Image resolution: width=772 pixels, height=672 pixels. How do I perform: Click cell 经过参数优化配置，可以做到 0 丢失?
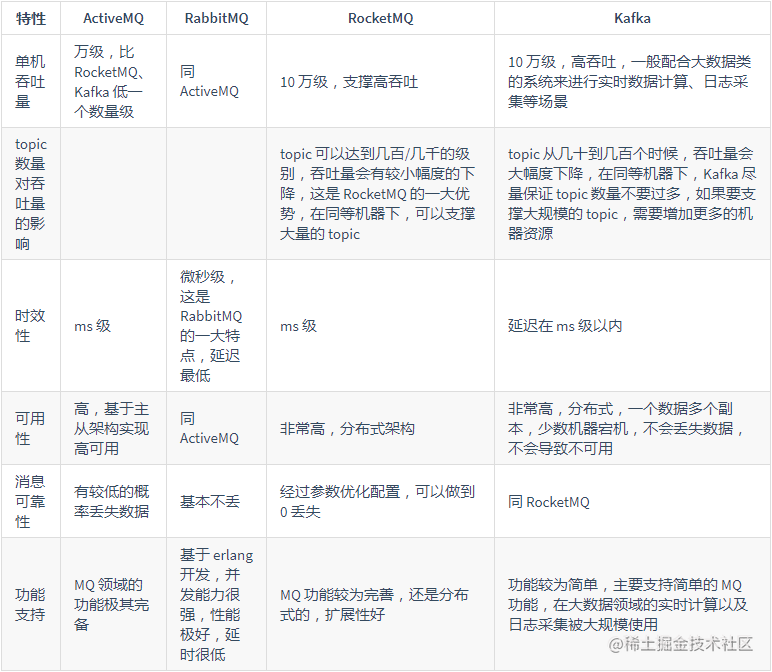point(380,501)
